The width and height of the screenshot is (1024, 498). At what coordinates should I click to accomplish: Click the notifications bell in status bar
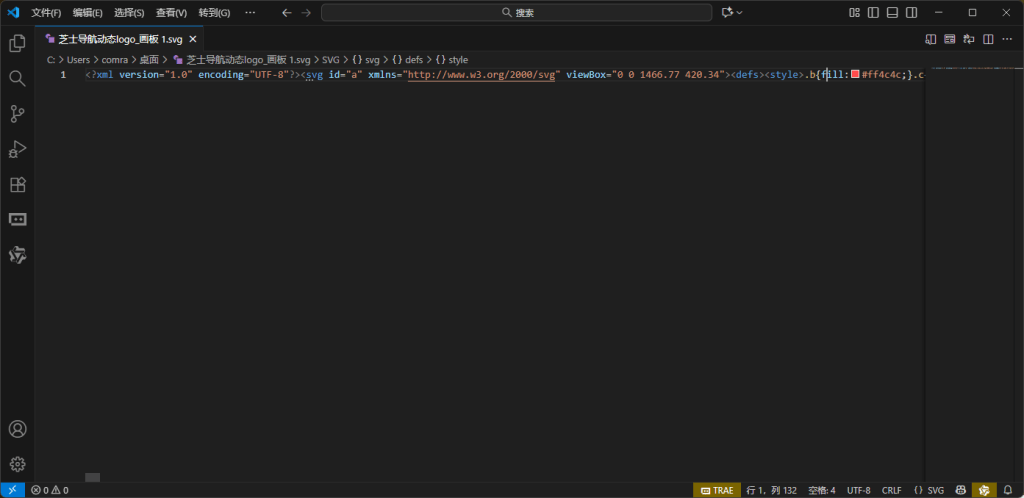coord(1007,490)
